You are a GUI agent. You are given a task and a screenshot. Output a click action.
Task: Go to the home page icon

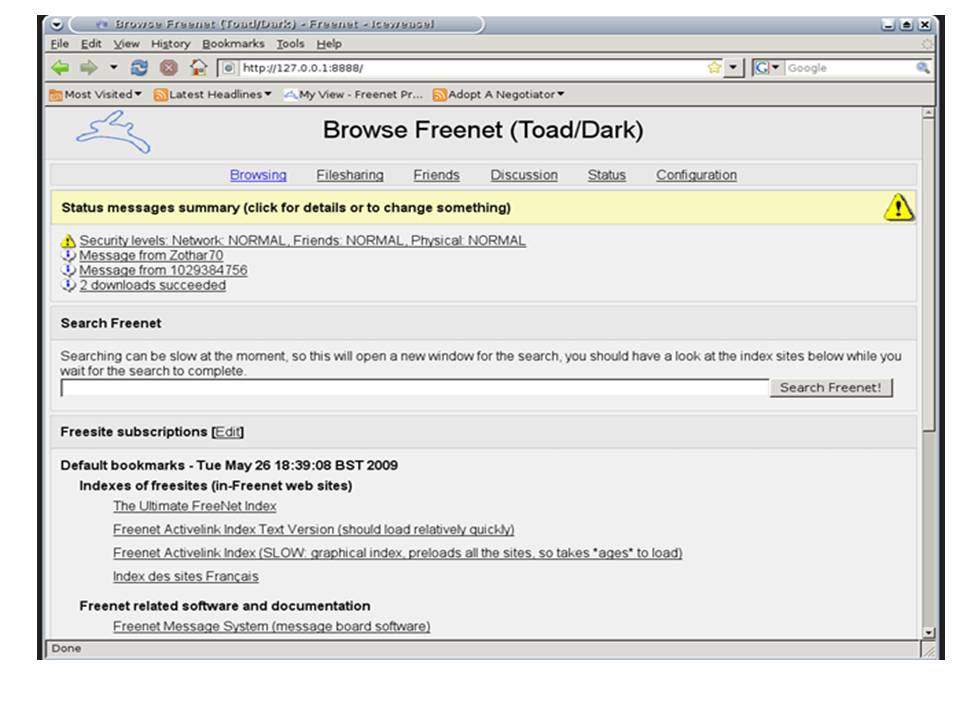click(198, 67)
